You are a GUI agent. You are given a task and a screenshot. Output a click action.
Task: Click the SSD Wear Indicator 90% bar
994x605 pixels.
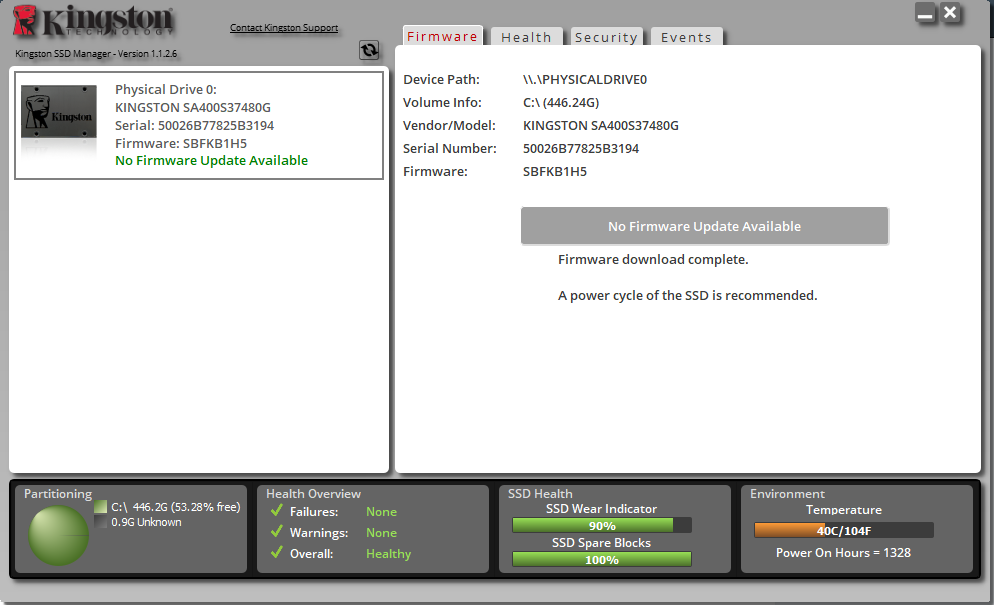tap(602, 526)
